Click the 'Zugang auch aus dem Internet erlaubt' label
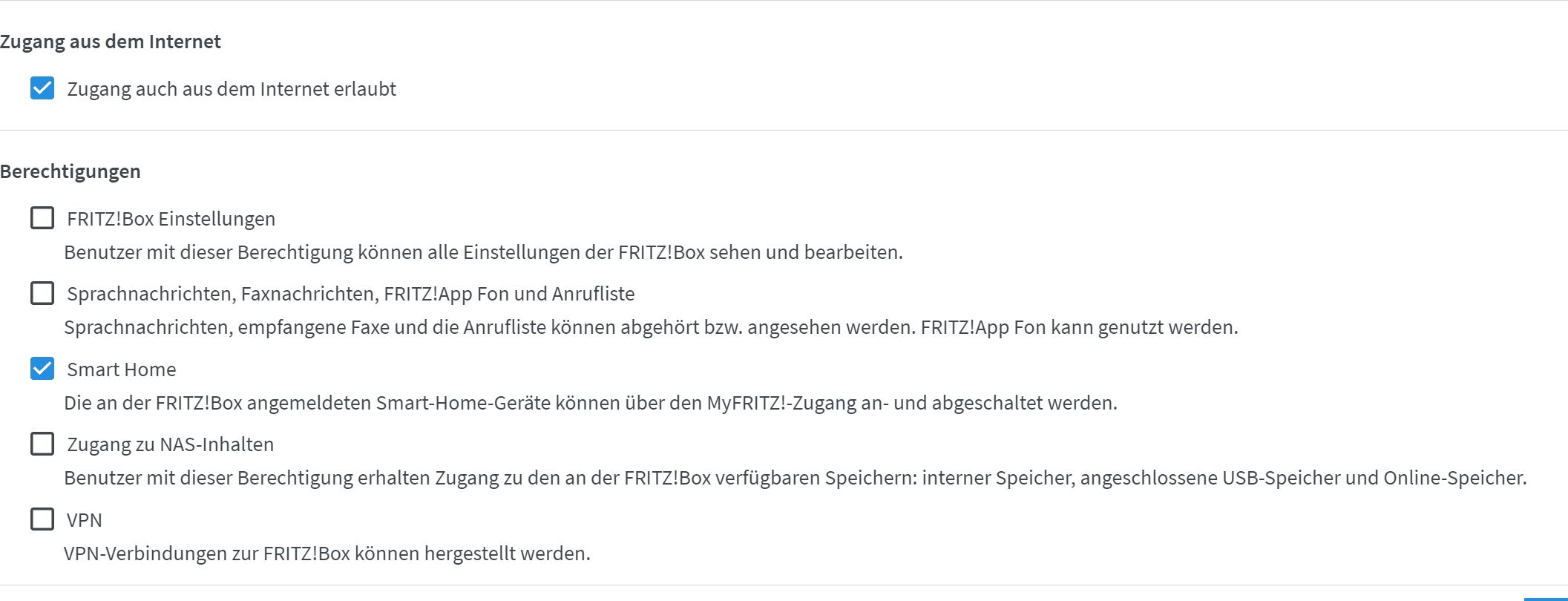 [x=232, y=89]
